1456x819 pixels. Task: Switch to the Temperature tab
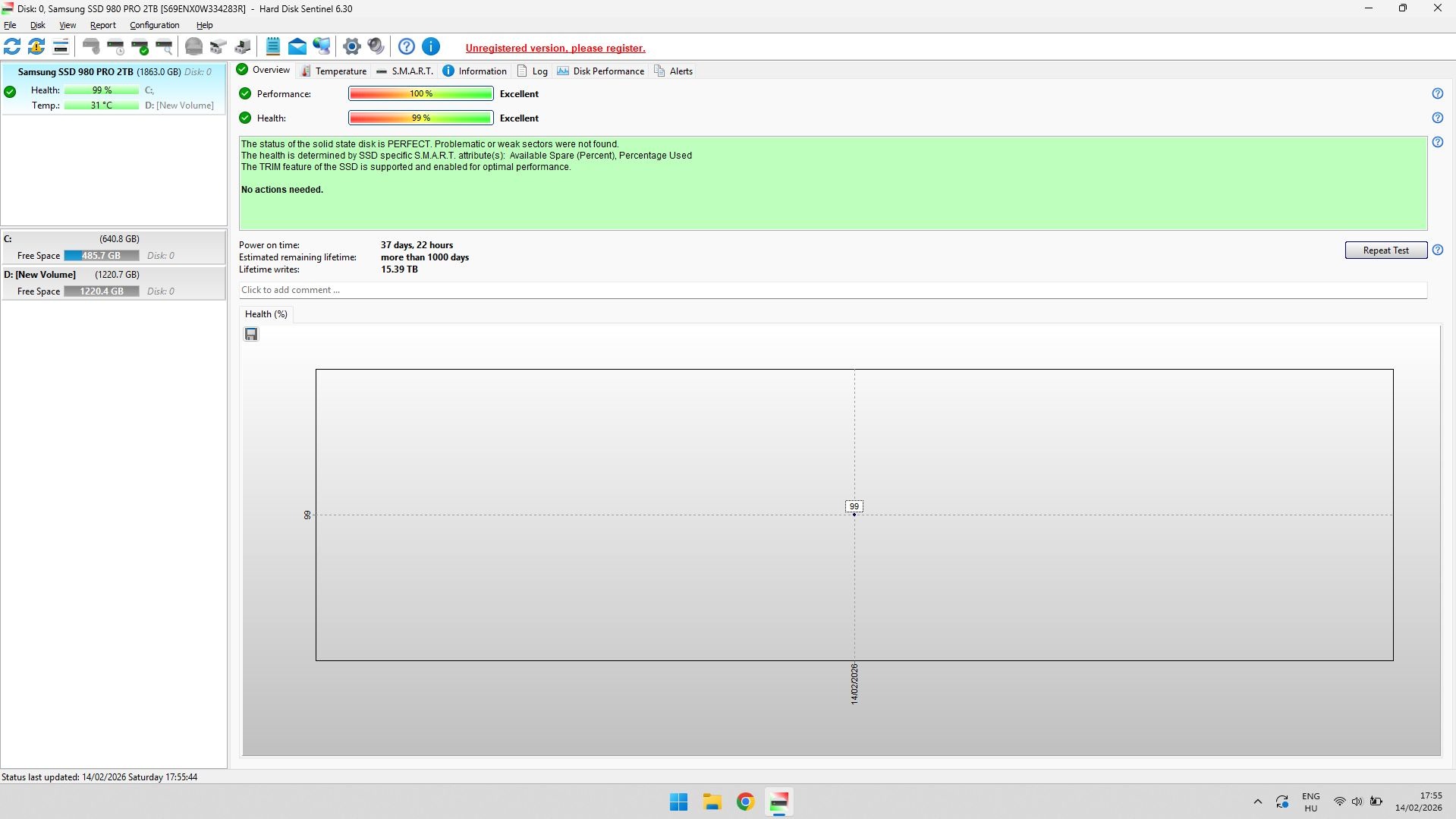pos(334,71)
